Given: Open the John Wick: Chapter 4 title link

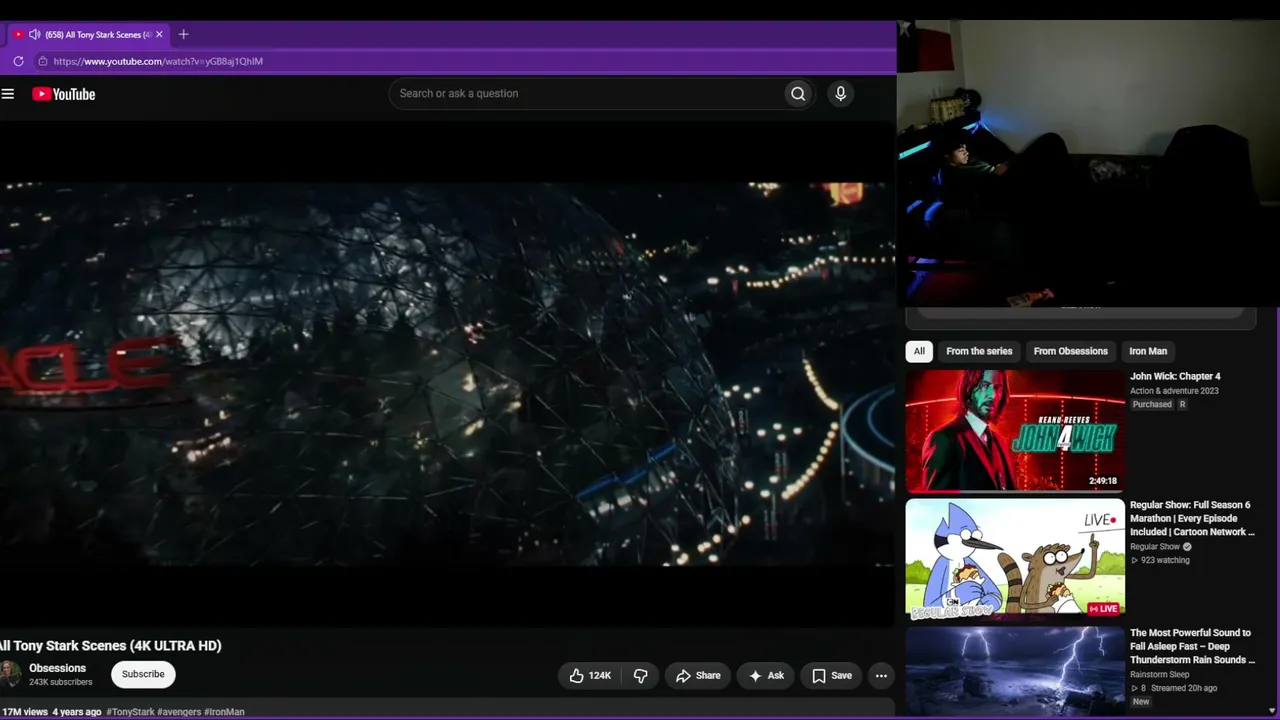Looking at the screenshot, I should (x=1175, y=377).
